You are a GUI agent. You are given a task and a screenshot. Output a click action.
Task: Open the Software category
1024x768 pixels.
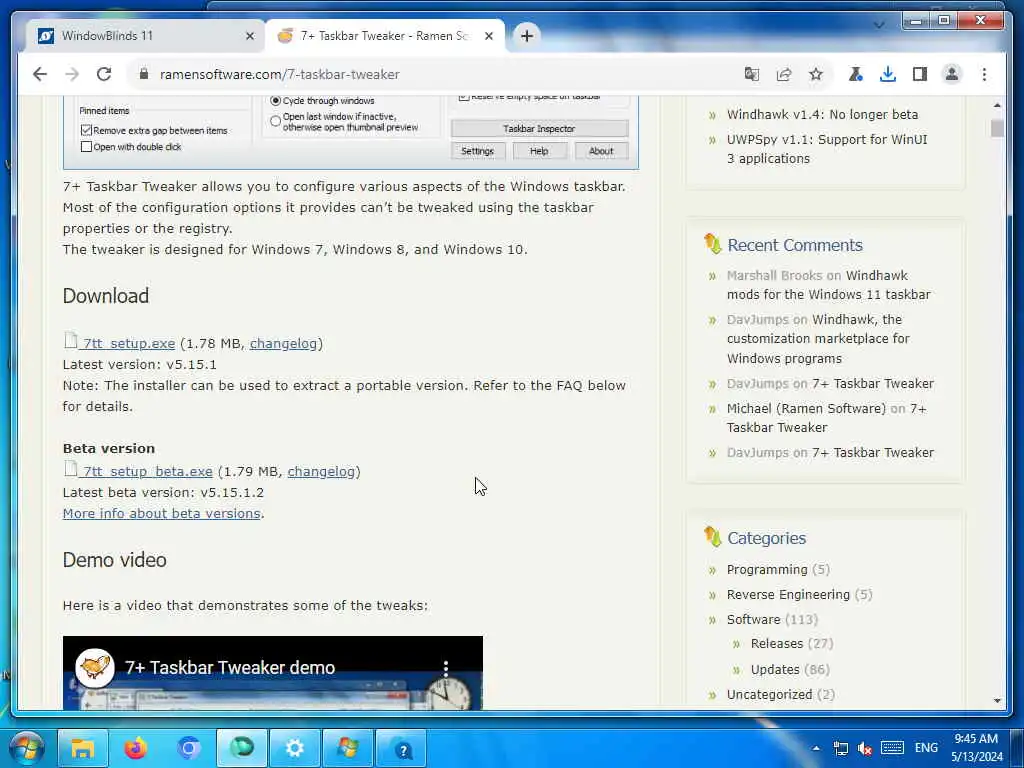tap(753, 619)
